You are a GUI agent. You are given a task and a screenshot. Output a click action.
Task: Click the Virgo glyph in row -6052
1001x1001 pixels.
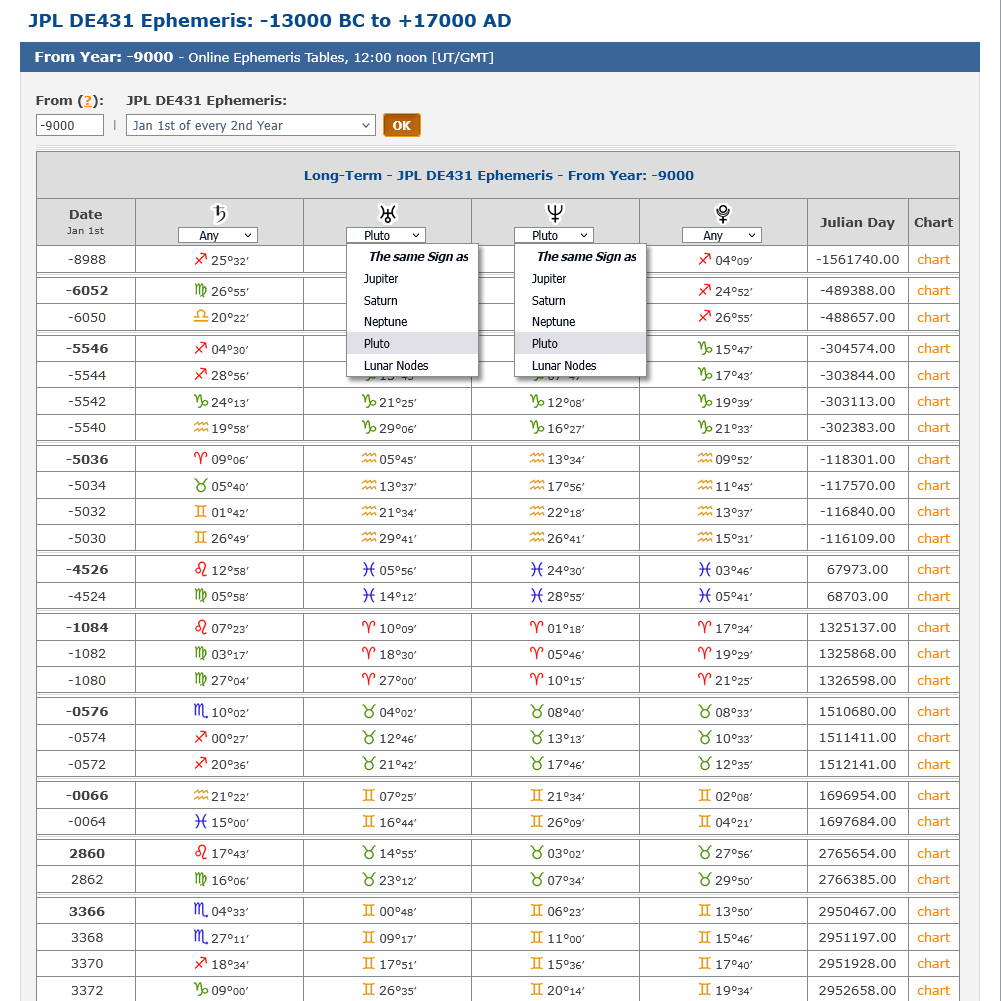click(x=200, y=291)
